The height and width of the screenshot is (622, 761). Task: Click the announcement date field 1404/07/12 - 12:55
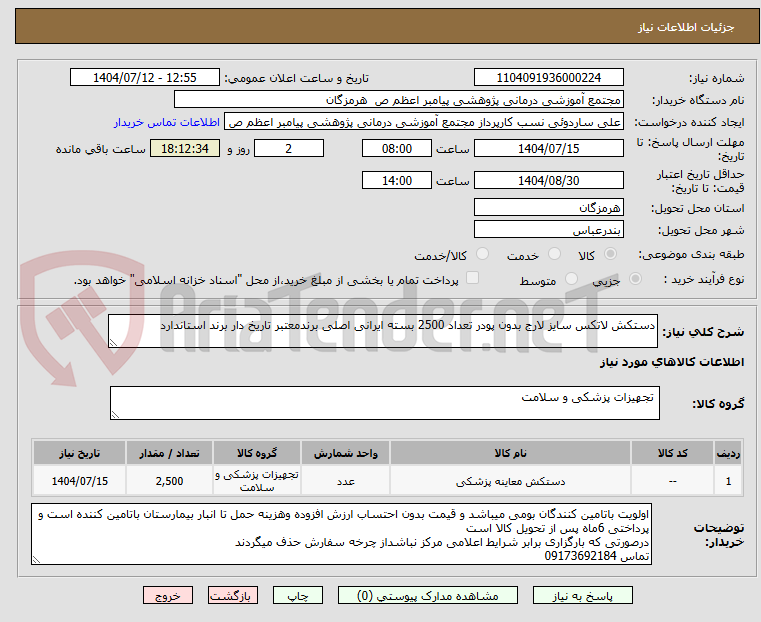click(145, 78)
